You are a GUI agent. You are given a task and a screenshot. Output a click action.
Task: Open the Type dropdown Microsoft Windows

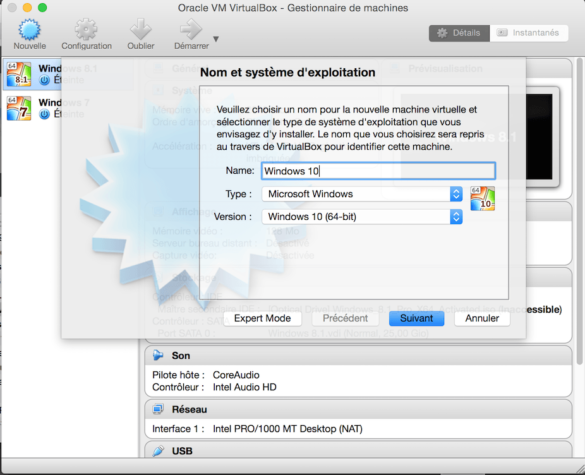coord(362,194)
